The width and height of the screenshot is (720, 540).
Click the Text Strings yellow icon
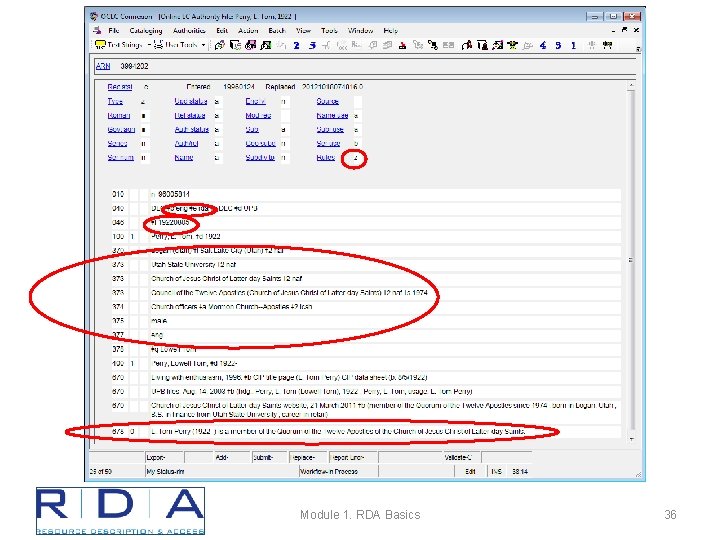[x=100, y=45]
